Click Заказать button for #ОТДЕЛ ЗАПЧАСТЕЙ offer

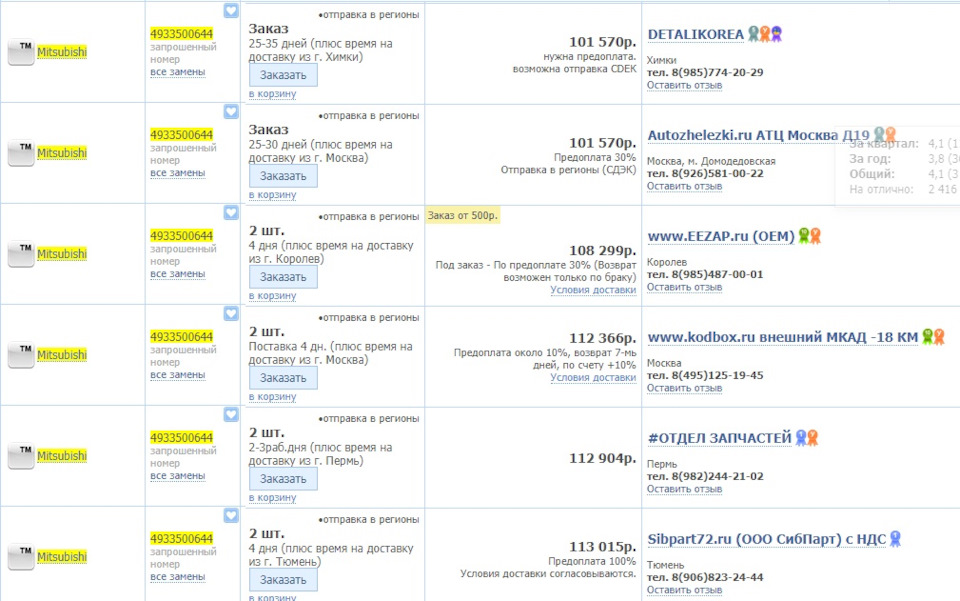click(x=283, y=479)
